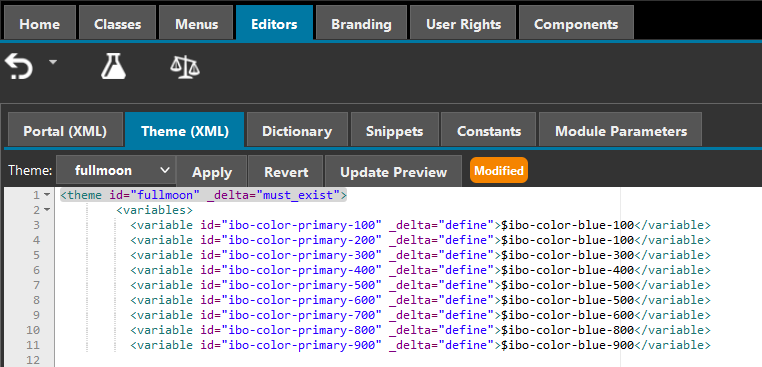Image resolution: width=762 pixels, height=367 pixels.
Task: Open the Portal (XML) editor tab
Action: coord(65,130)
